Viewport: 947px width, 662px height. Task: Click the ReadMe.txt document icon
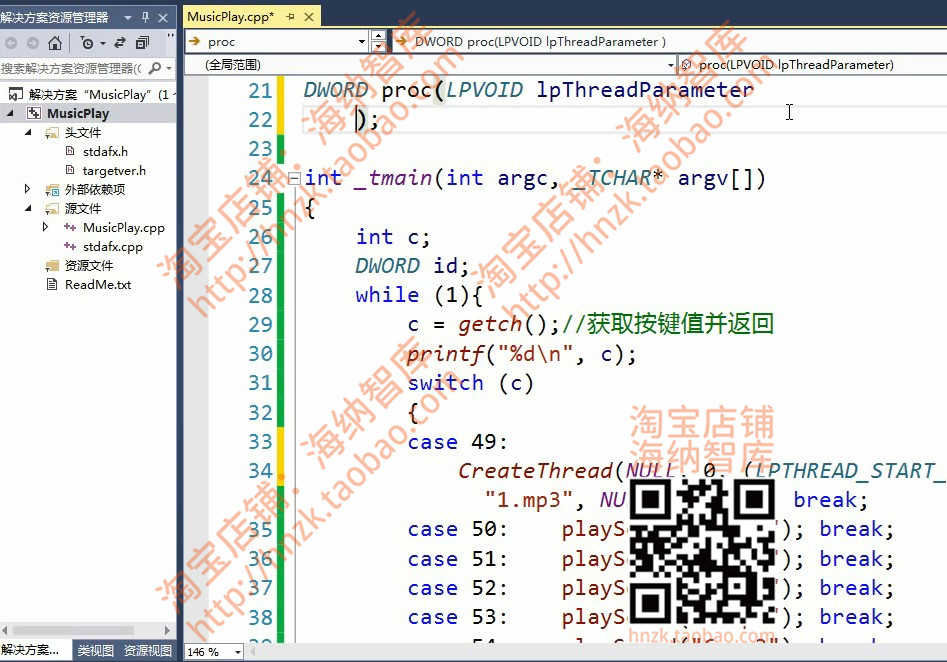[x=53, y=284]
